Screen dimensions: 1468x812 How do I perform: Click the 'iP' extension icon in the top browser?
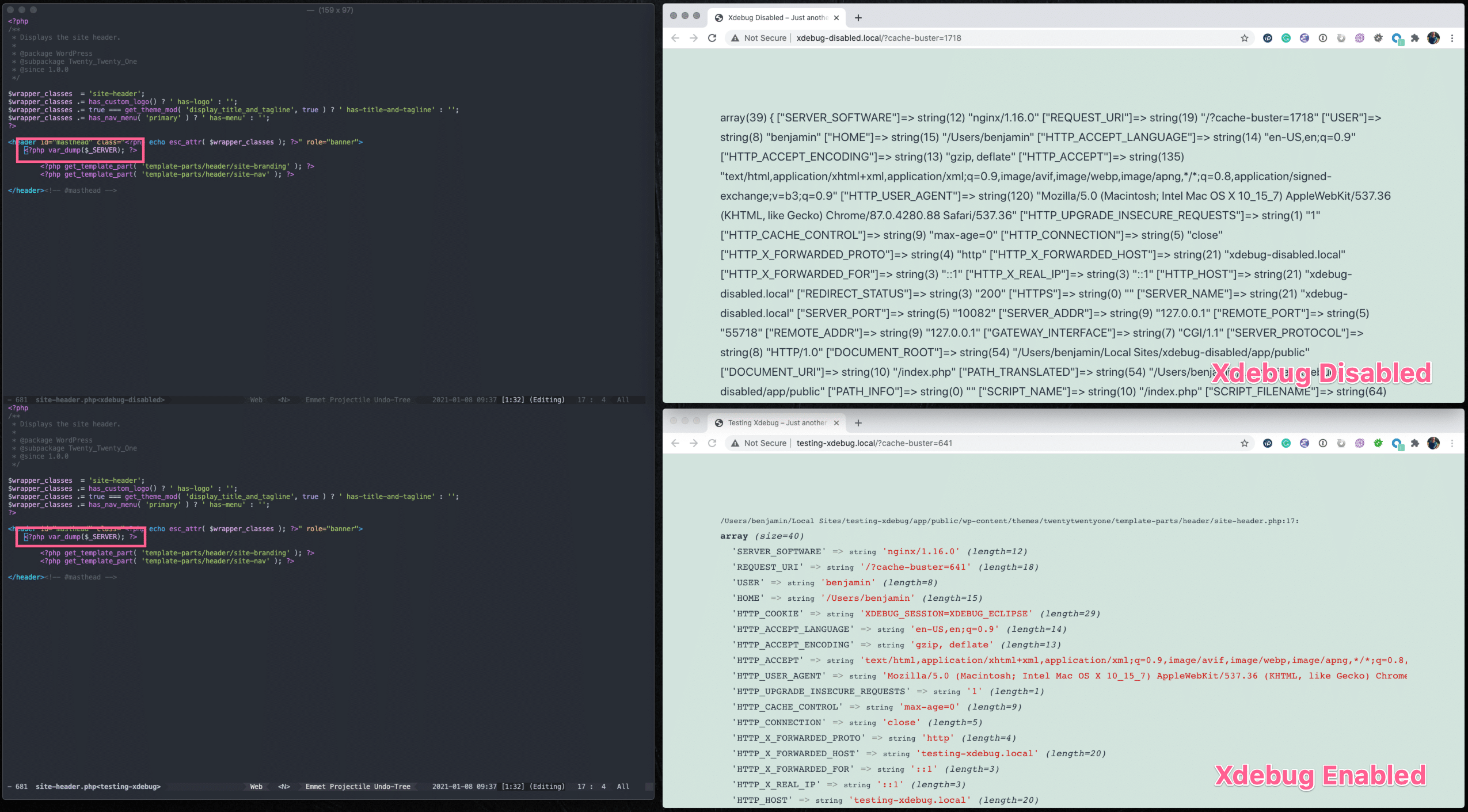pyautogui.click(x=1268, y=38)
